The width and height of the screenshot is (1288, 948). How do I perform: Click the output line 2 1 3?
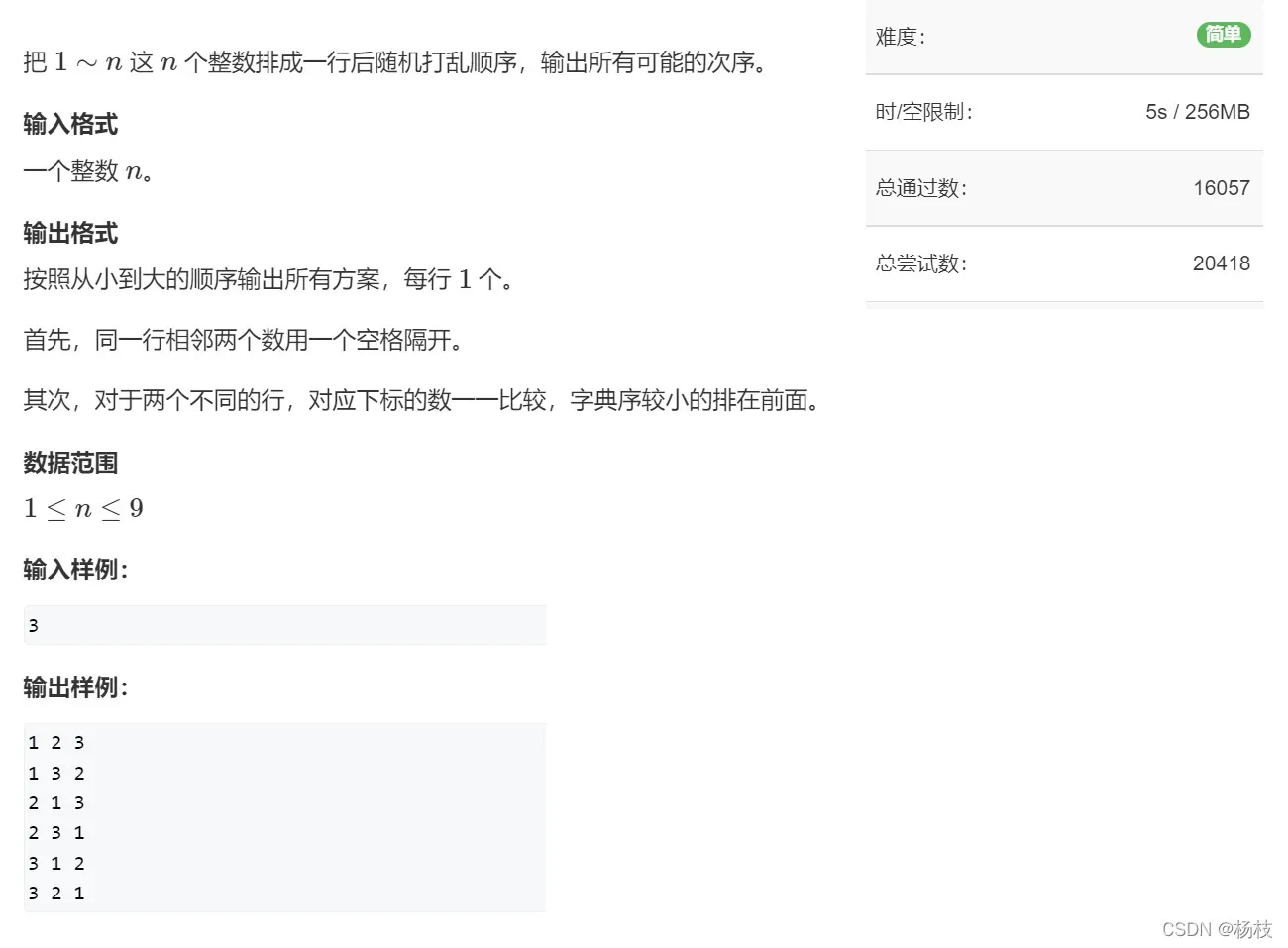[x=56, y=802]
